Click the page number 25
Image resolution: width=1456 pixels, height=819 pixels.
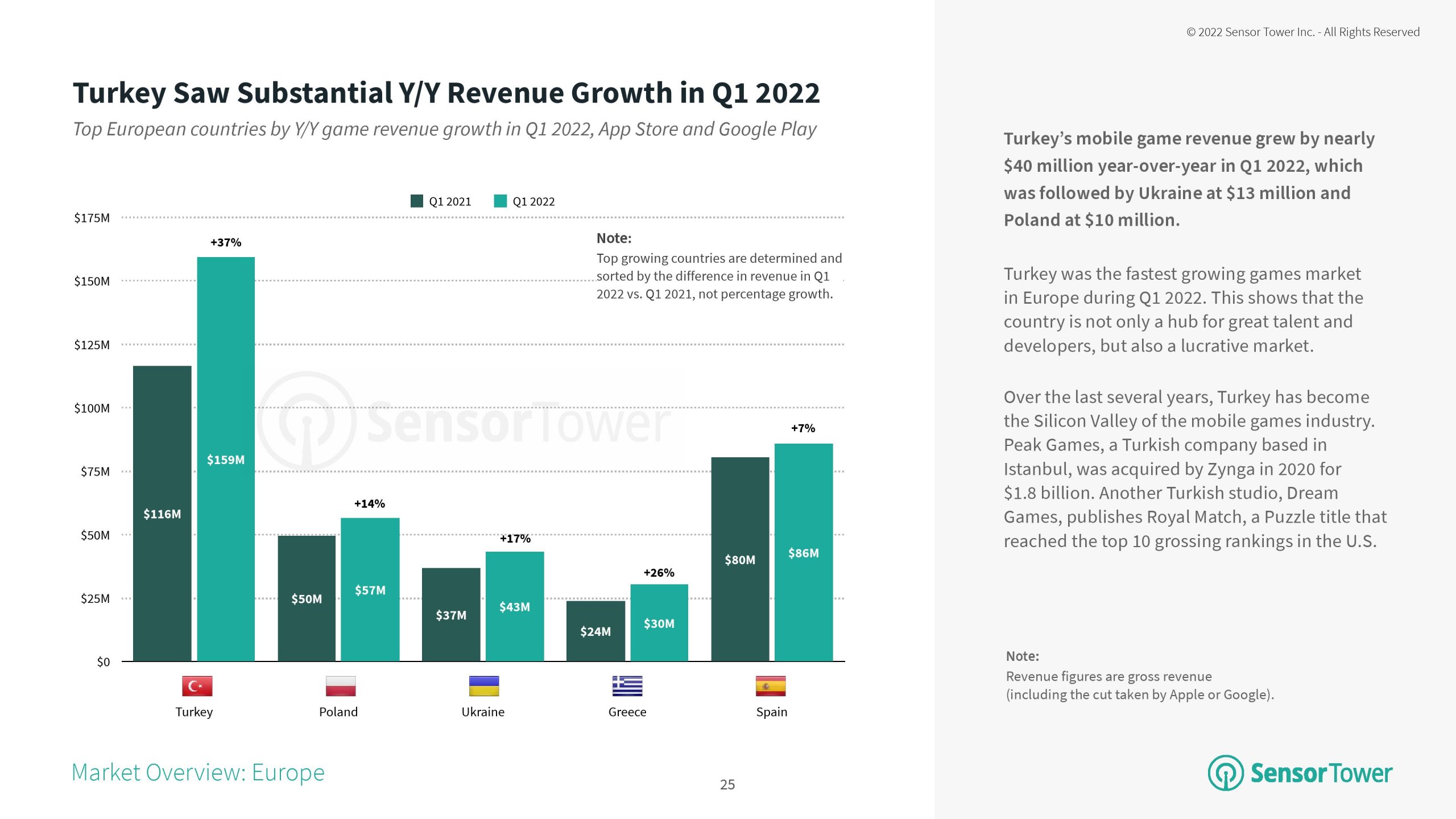tap(727, 785)
